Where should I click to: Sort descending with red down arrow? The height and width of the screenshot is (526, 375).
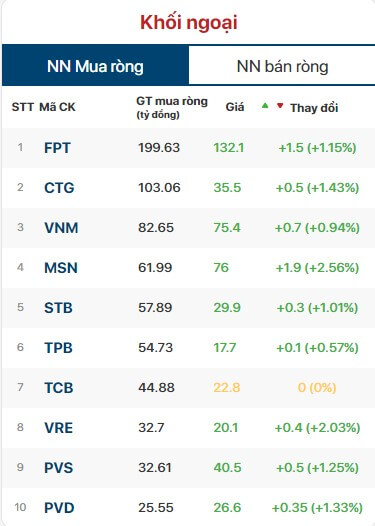click(x=280, y=106)
